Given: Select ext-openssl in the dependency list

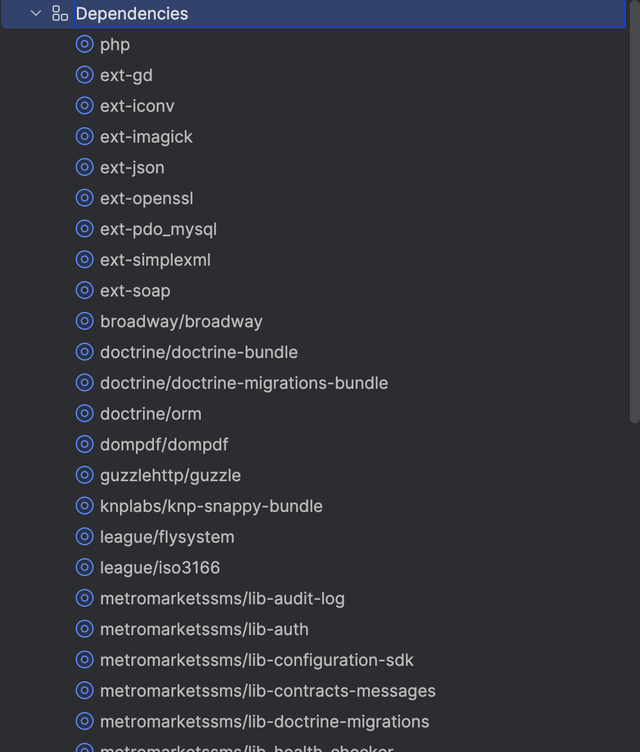Looking at the screenshot, I should [146, 198].
